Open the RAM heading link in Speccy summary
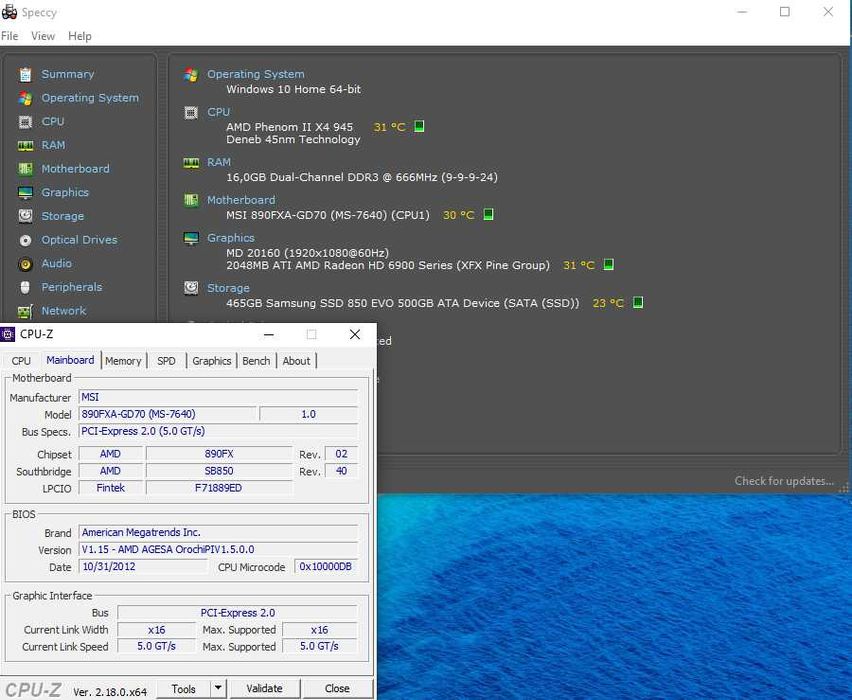The height and width of the screenshot is (700, 852). 219,162
